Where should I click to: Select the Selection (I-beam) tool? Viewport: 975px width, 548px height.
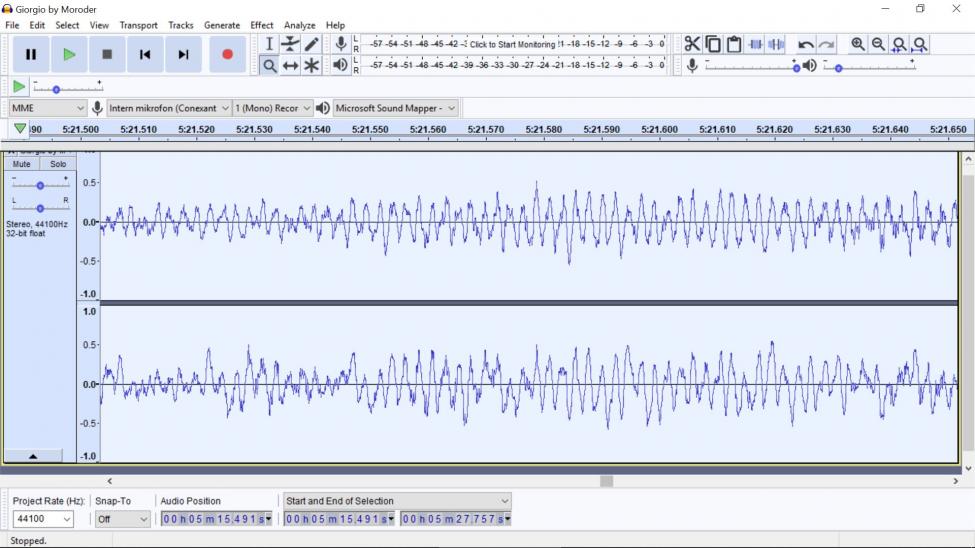pyautogui.click(x=269, y=44)
